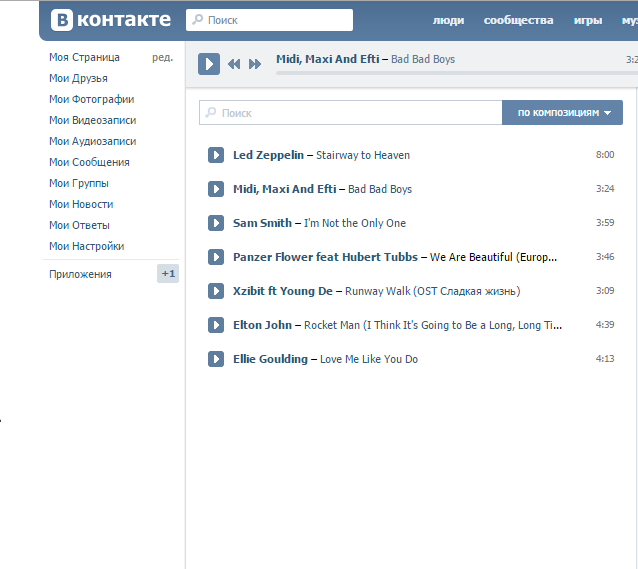Open Мои Аудиозаписи
The width and height of the screenshot is (638, 569).
tap(92, 141)
